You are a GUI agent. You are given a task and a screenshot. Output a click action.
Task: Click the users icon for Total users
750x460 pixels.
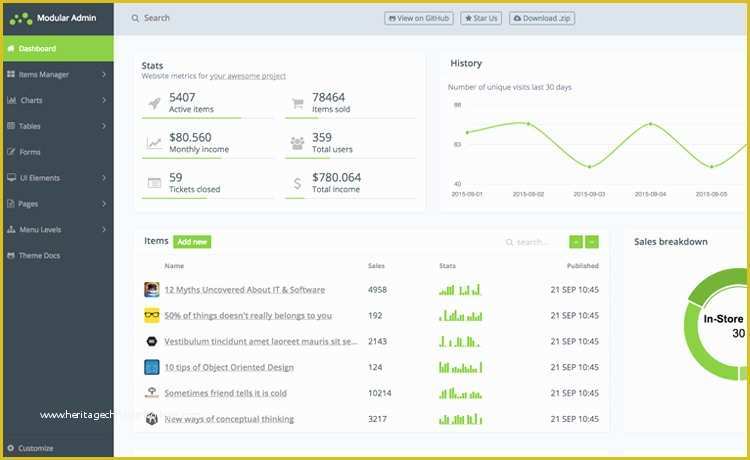[298, 143]
